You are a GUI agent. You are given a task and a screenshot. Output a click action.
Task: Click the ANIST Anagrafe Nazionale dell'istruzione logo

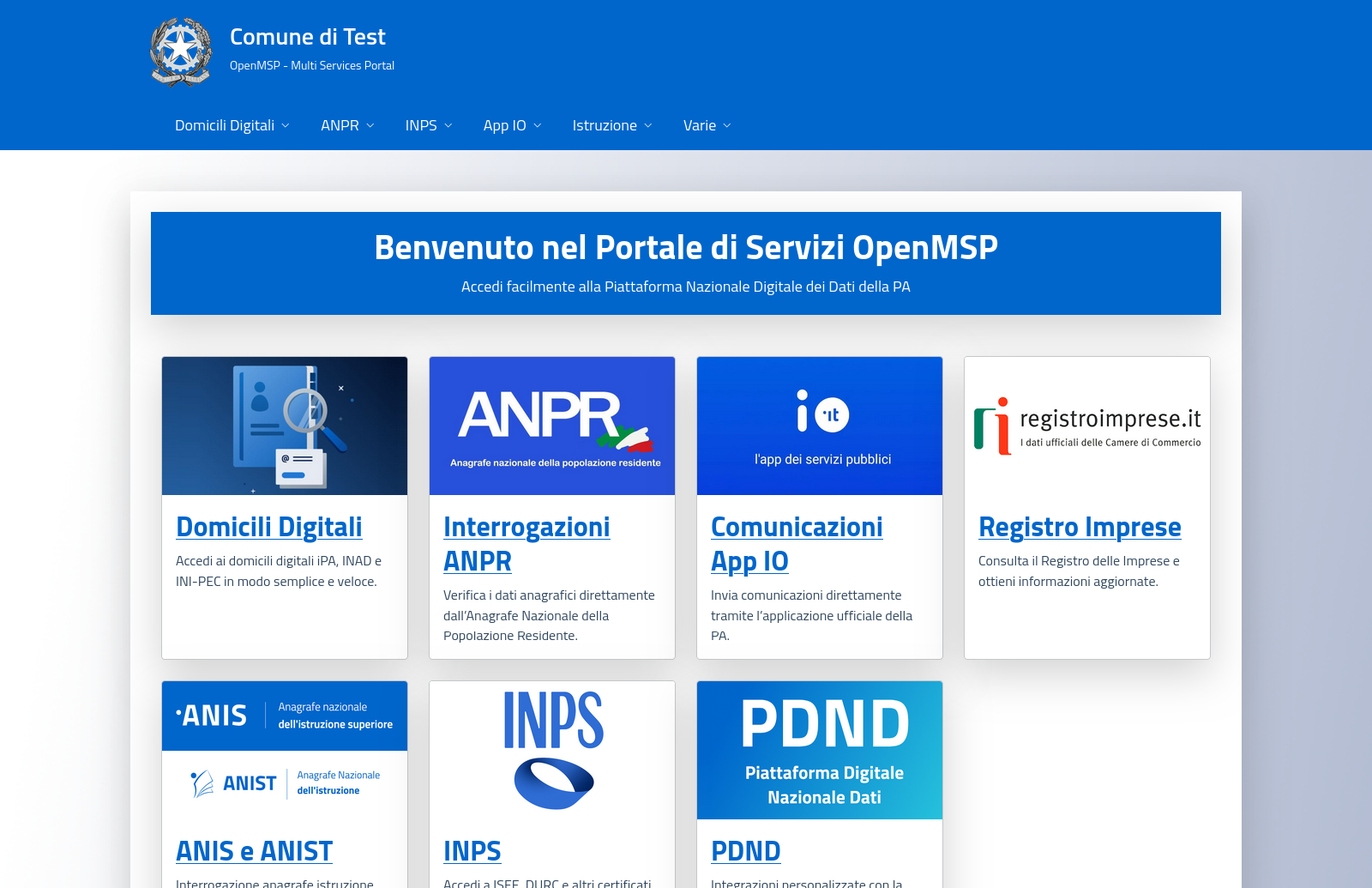pyautogui.click(x=284, y=782)
